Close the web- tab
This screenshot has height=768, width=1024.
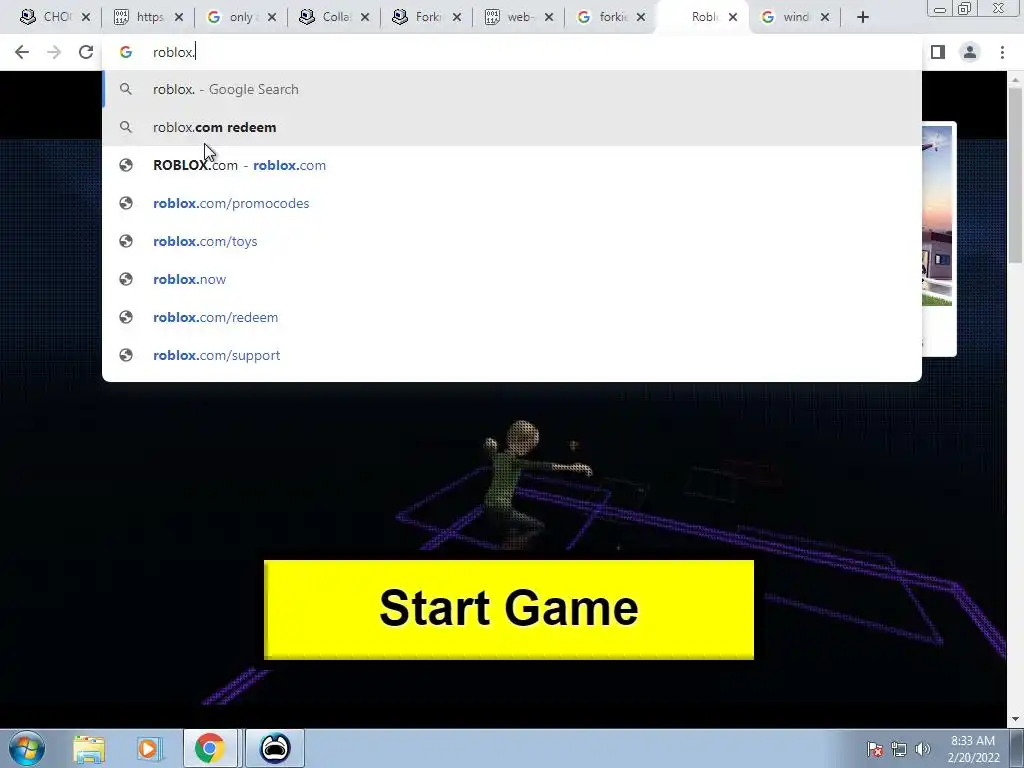[549, 17]
